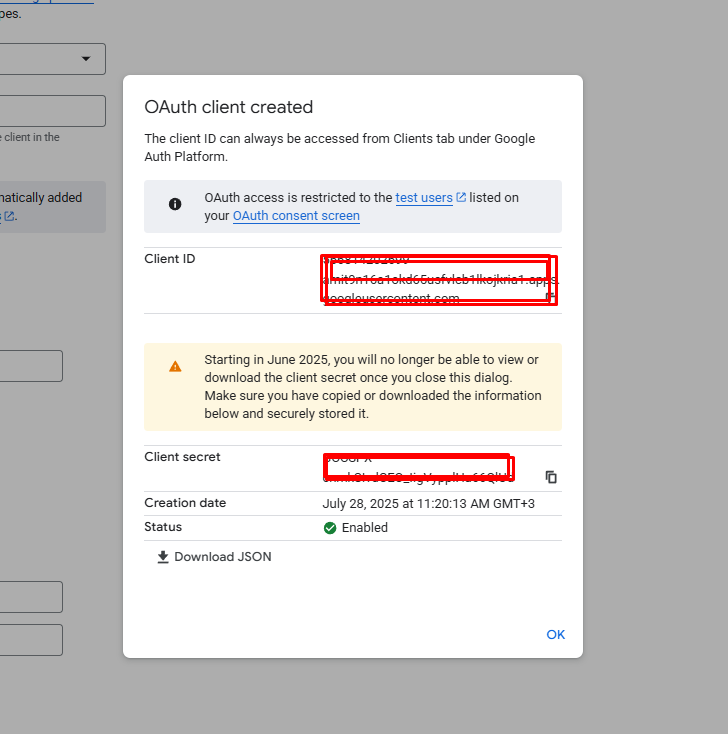Screen dimensions: 728x734
Task: Copy the client secret using the copy icon
Action: coord(551,477)
